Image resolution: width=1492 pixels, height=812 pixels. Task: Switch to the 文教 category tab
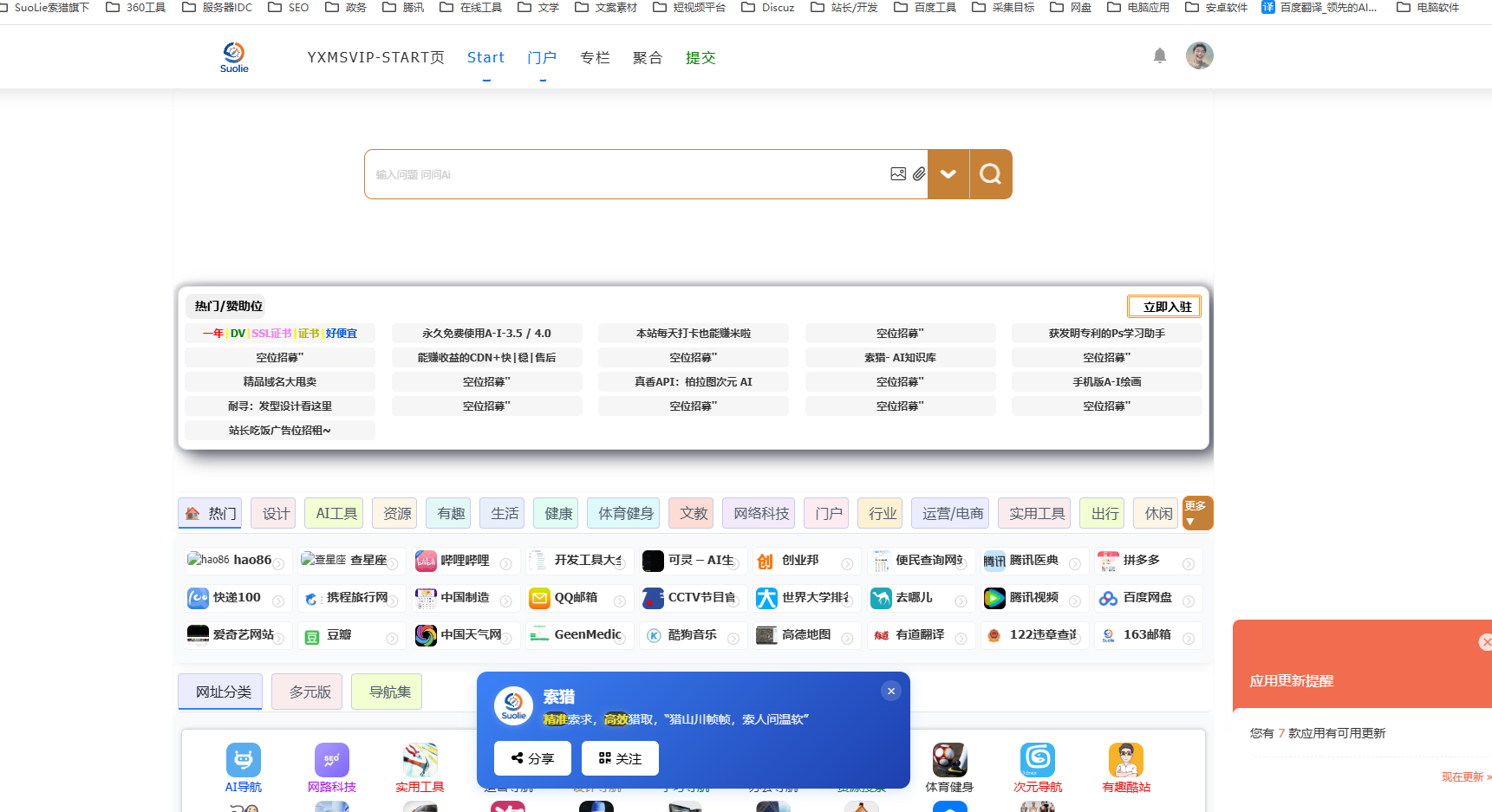[691, 514]
